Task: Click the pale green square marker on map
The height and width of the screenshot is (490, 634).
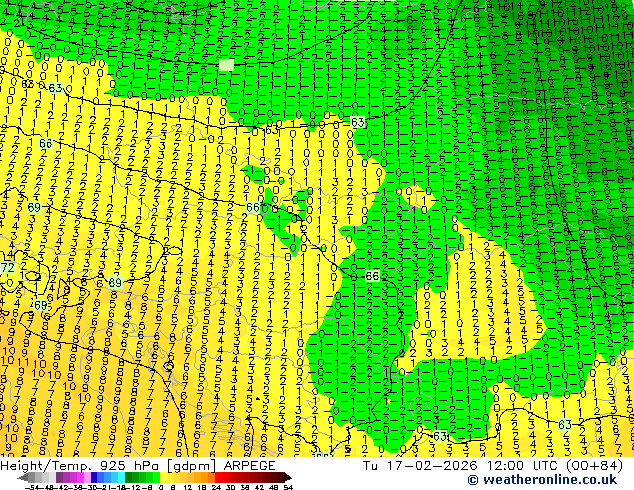Action: (226, 65)
